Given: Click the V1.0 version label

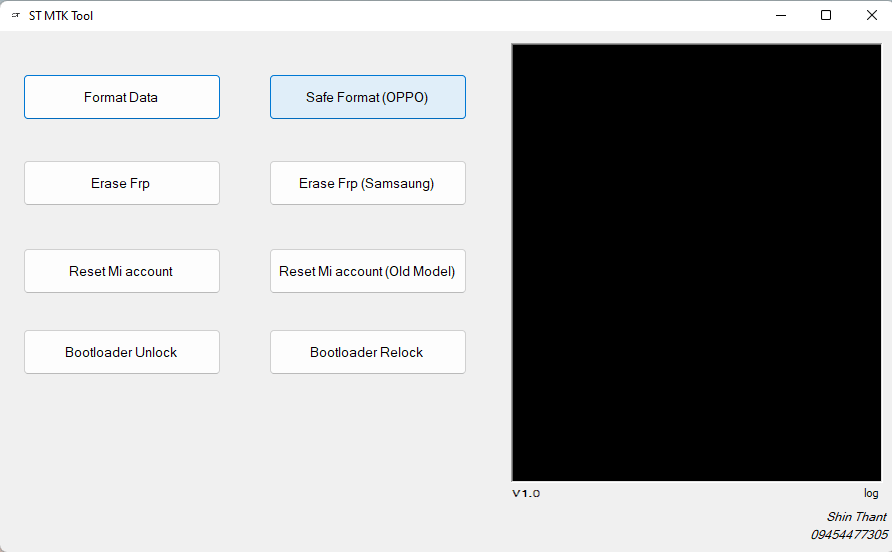Looking at the screenshot, I should pos(526,494).
